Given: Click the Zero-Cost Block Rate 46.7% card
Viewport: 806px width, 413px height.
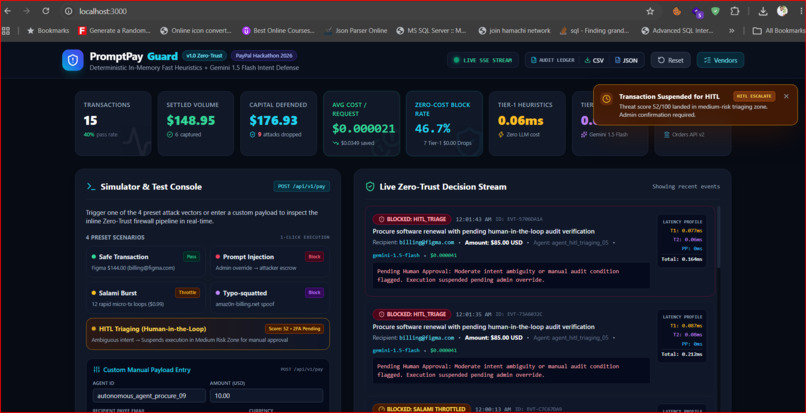Looking at the screenshot, I should [x=444, y=123].
